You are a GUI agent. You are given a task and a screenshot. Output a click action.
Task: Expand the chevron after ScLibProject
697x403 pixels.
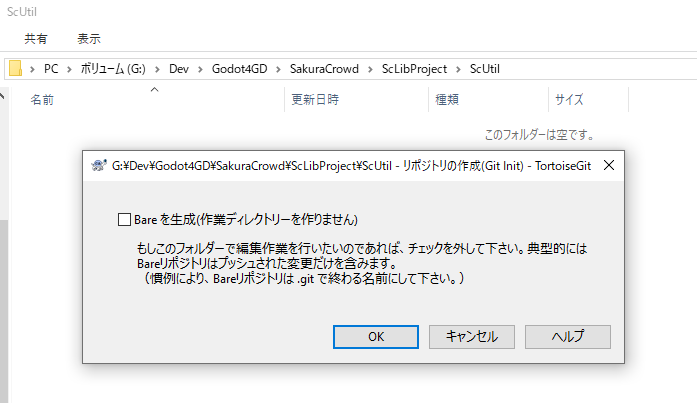pyautogui.click(x=458, y=69)
